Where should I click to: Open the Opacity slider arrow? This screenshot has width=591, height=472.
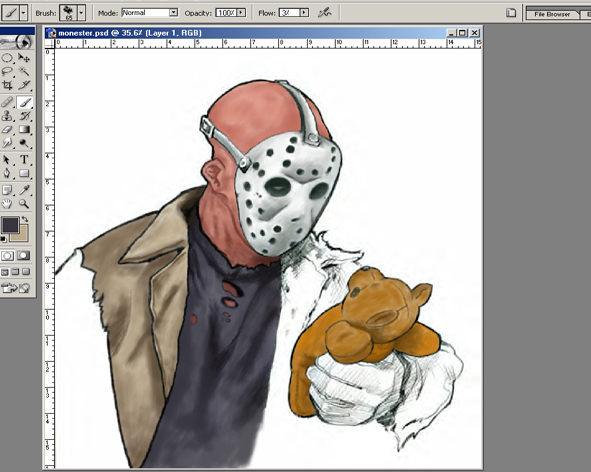point(242,13)
